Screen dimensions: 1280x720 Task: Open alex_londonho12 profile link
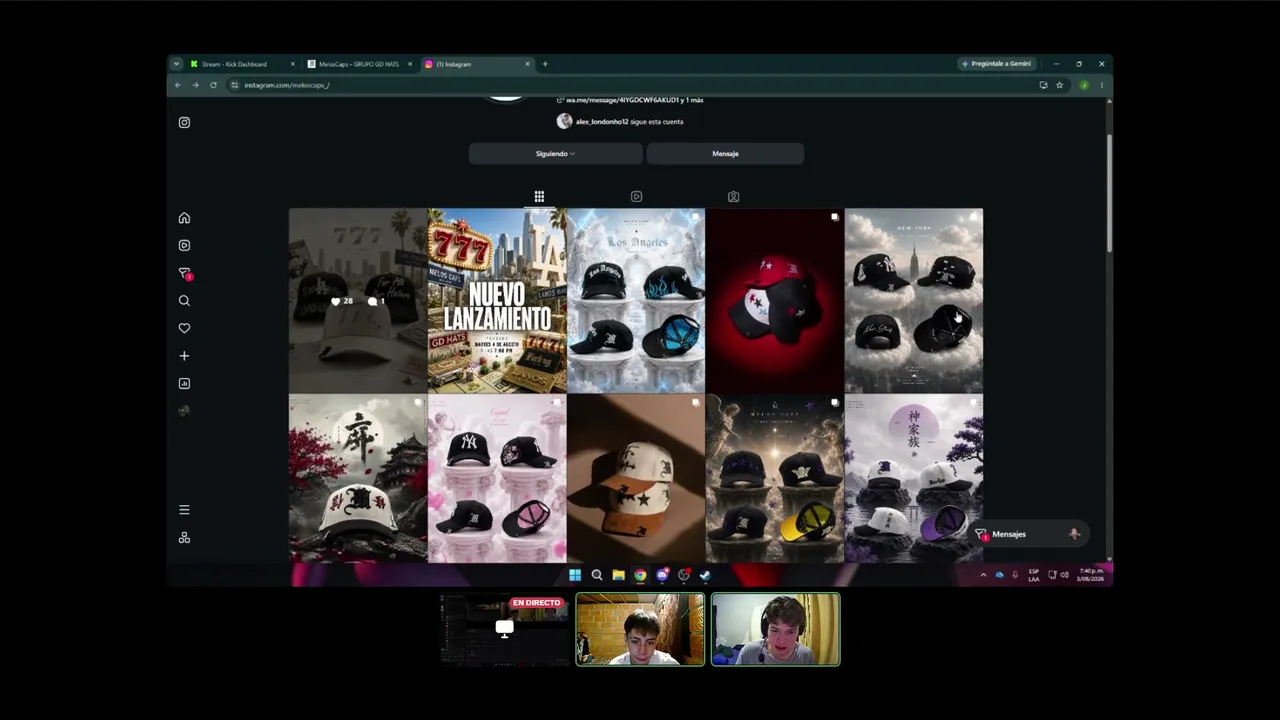click(602, 122)
